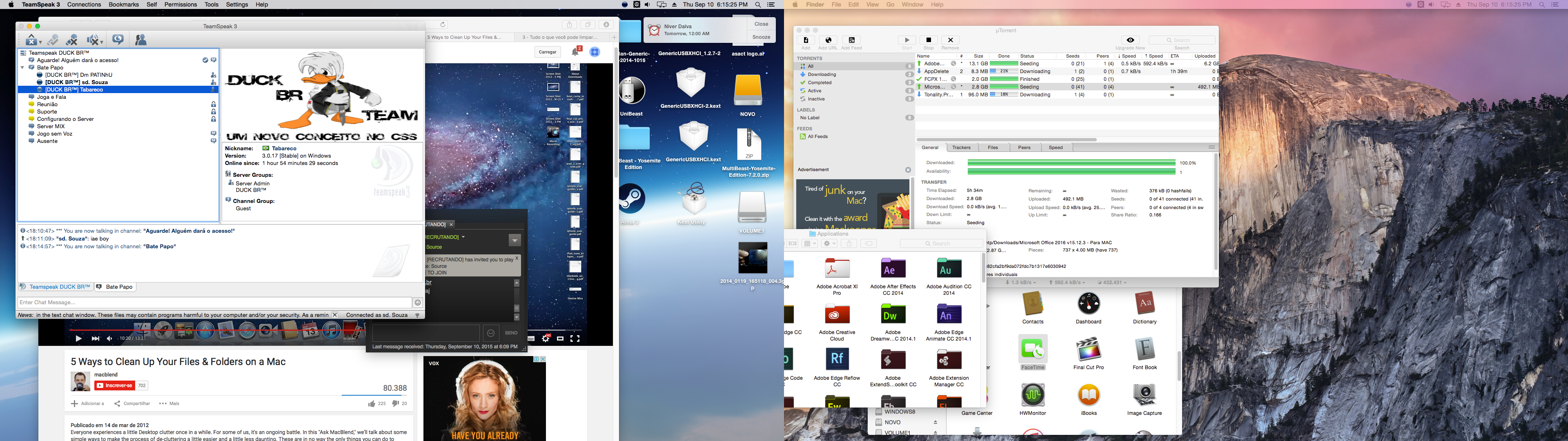The image size is (1568, 441).
Task: Select Downloading filter in uTorrent sidebar
Action: (x=822, y=74)
